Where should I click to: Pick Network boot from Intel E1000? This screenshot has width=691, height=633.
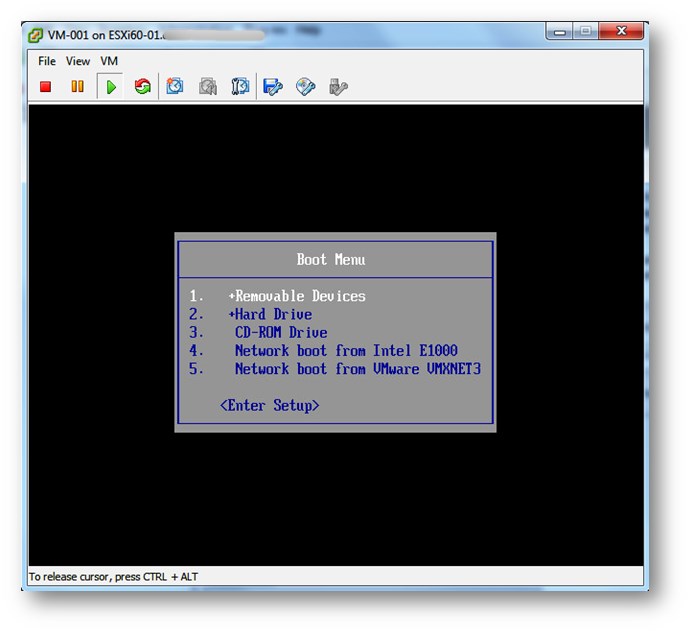346,351
